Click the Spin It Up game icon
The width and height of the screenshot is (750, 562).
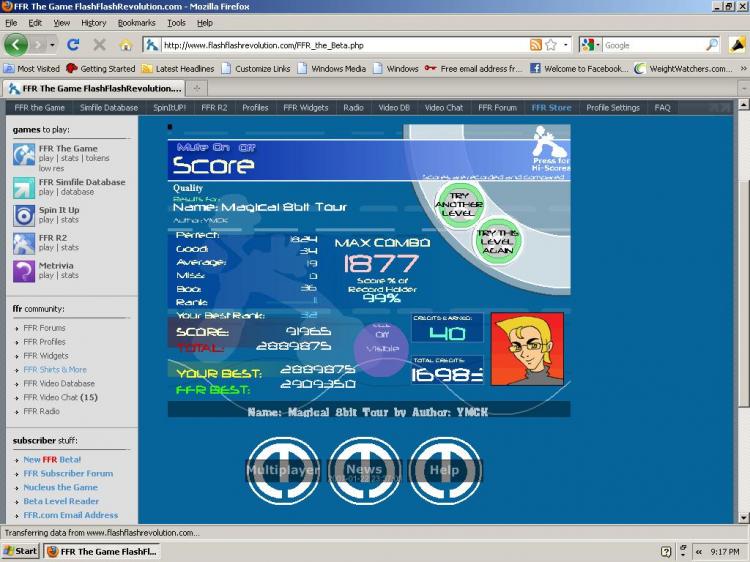coord(24,216)
